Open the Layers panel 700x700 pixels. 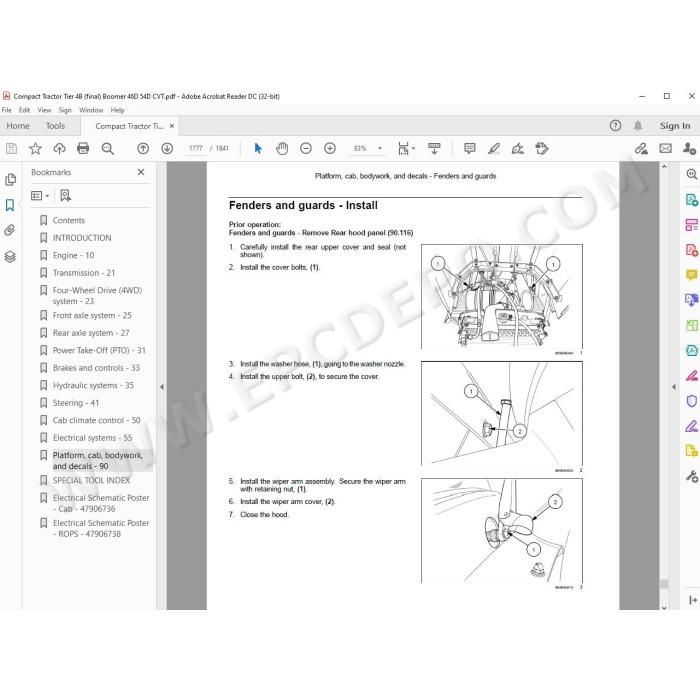coord(10,256)
